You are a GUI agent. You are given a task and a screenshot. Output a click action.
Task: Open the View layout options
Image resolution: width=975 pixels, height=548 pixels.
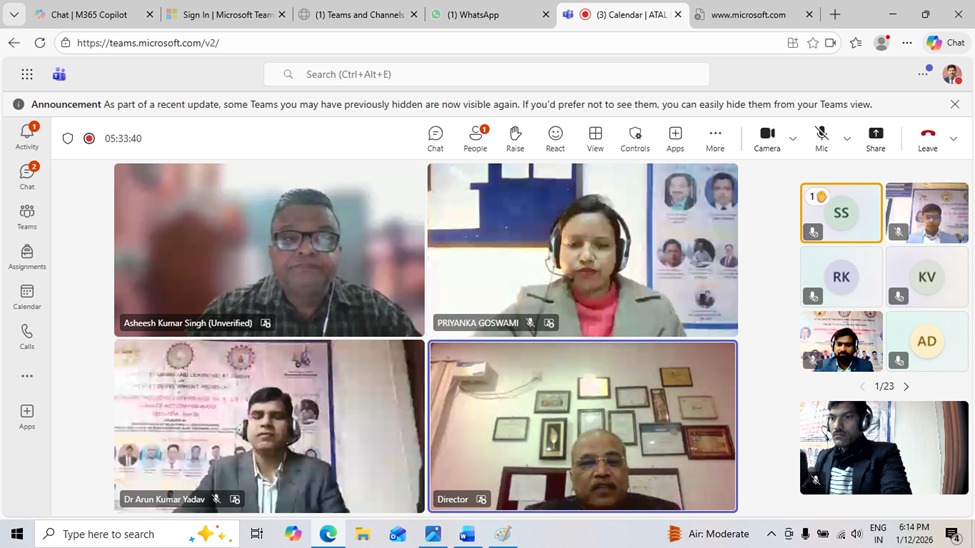(x=595, y=138)
